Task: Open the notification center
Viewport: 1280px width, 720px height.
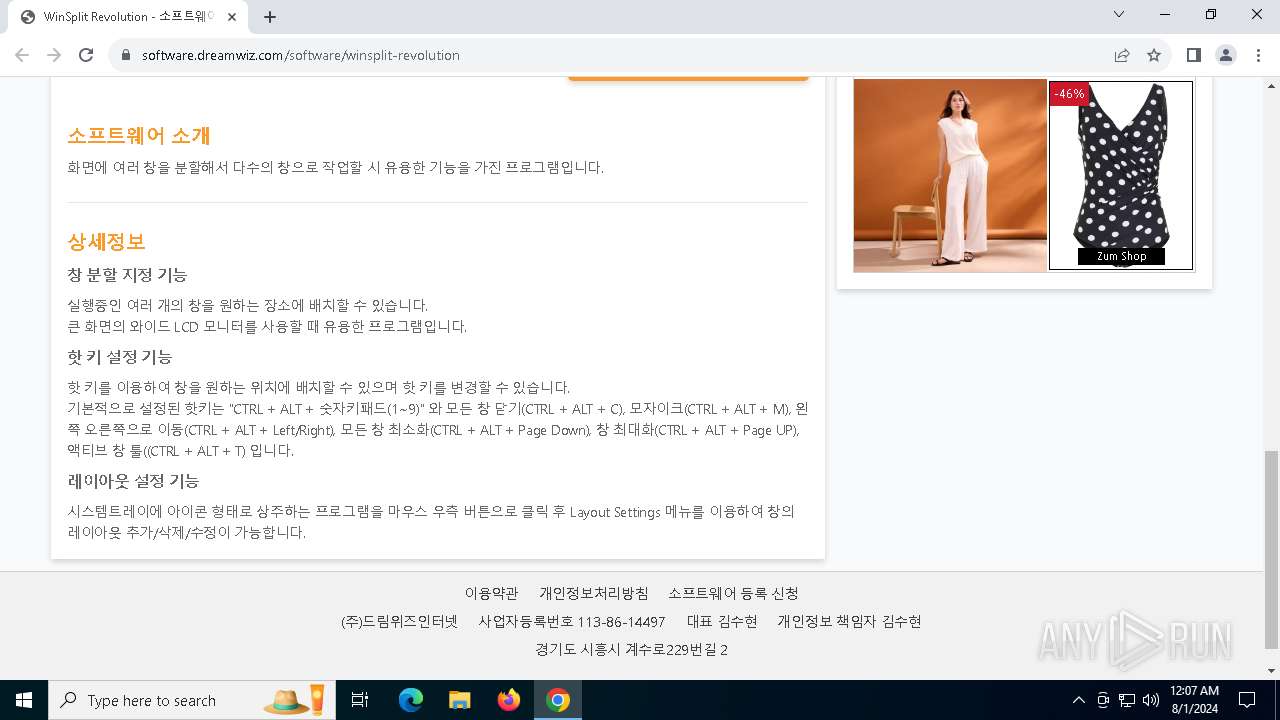Action: (1247, 700)
